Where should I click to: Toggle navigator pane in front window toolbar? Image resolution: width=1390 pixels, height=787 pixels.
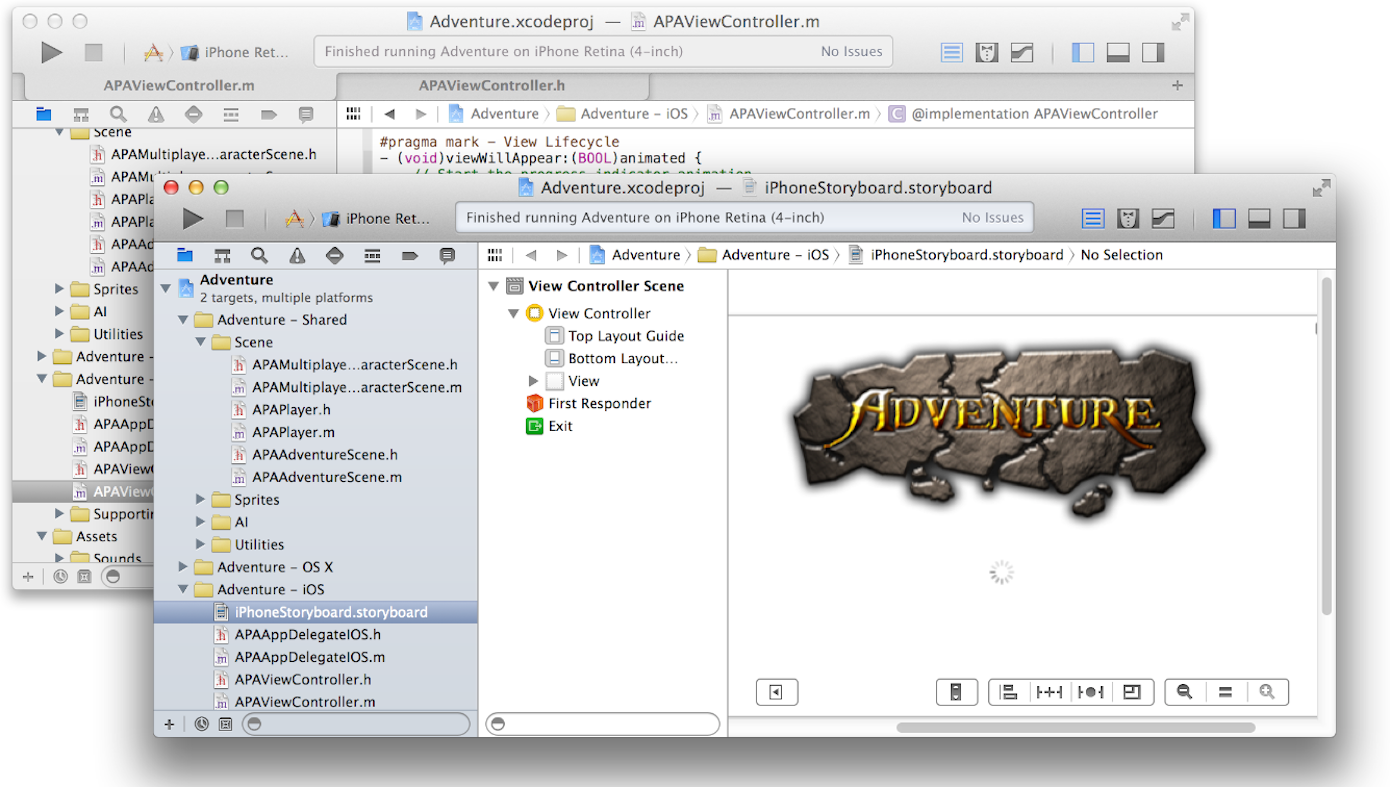tap(1224, 218)
